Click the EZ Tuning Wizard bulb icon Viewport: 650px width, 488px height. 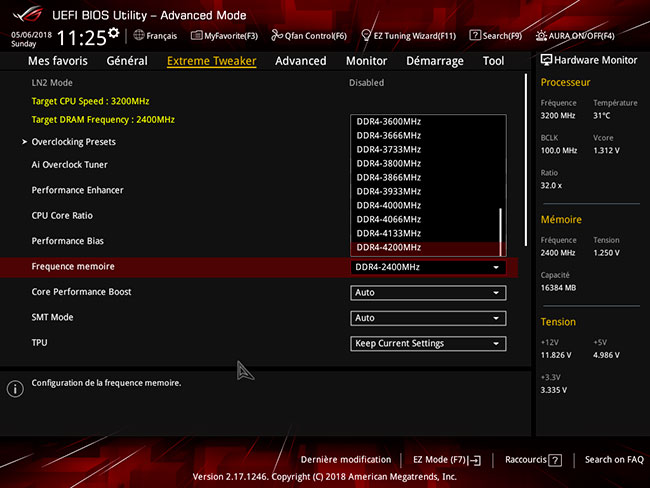(x=366, y=35)
